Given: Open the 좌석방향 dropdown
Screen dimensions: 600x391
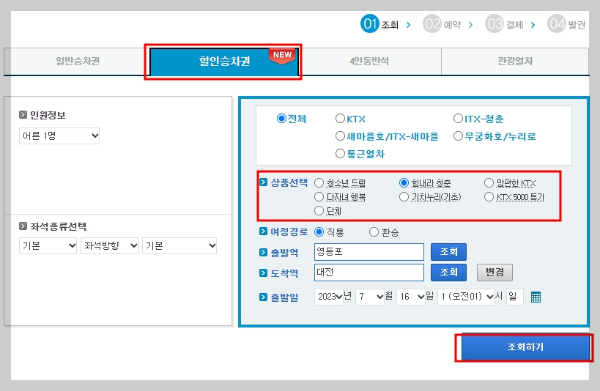Looking at the screenshot, I should pyautogui.click(x=109, y=246).
